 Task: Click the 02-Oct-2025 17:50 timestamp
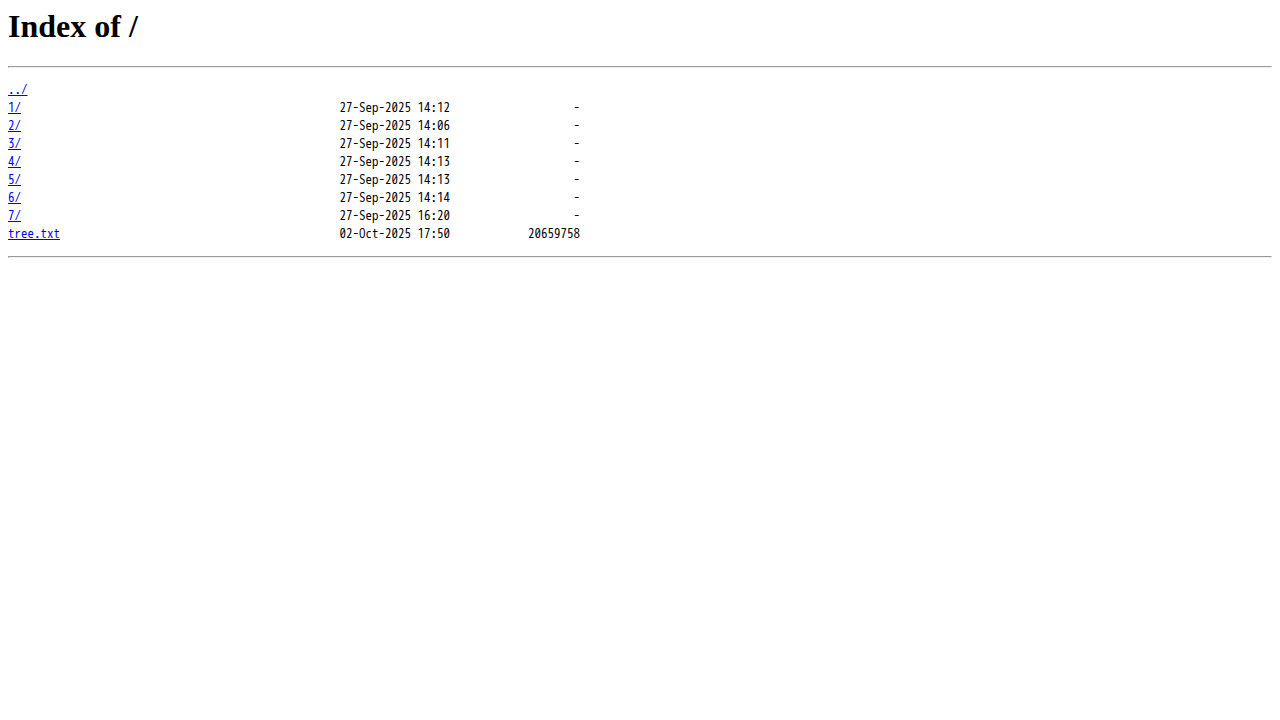[394, 234]
